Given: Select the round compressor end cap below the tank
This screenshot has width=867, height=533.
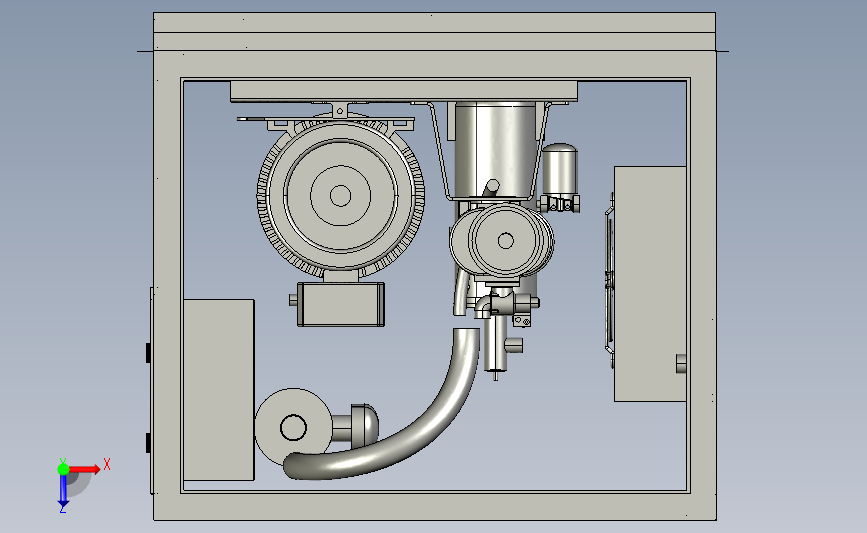Looking at the screenshot, I should tap(505, 241).
